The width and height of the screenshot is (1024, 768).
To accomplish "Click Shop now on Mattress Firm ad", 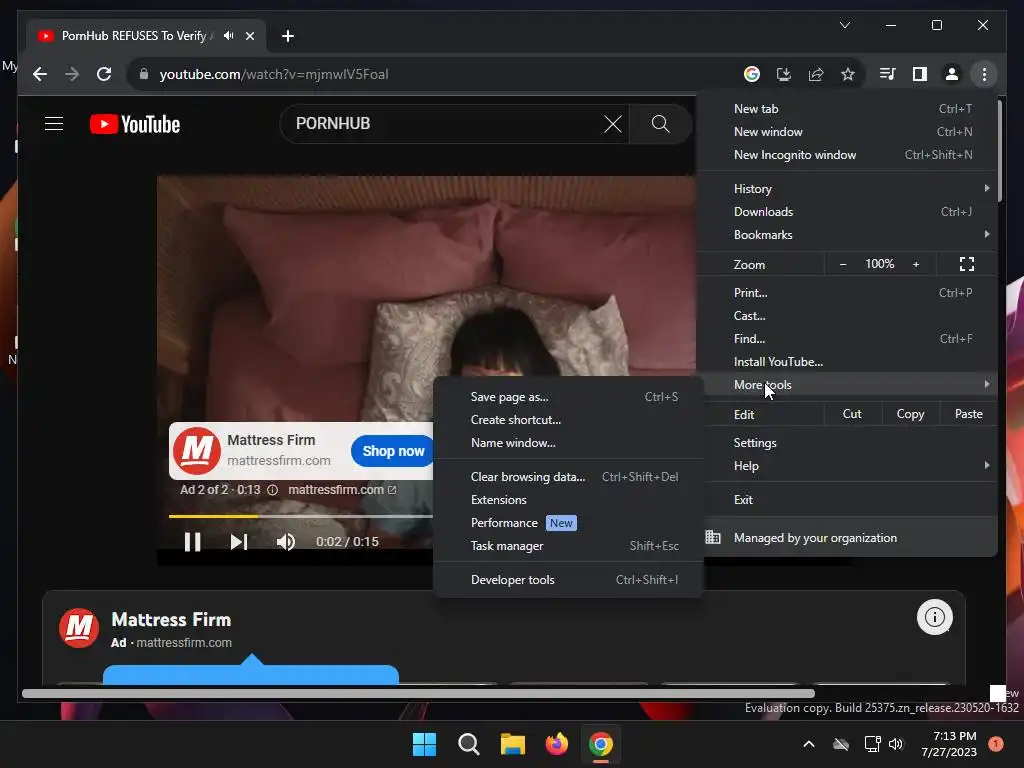I will pyautogui.click(x=393, y=451).
